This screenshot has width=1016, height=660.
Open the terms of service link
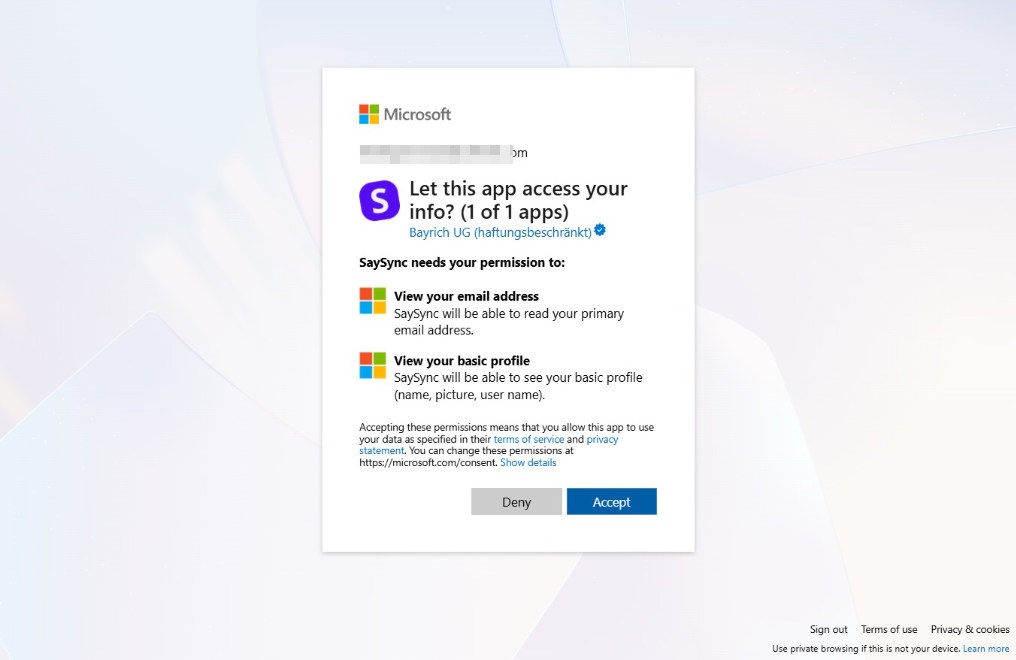pos(529,439)
